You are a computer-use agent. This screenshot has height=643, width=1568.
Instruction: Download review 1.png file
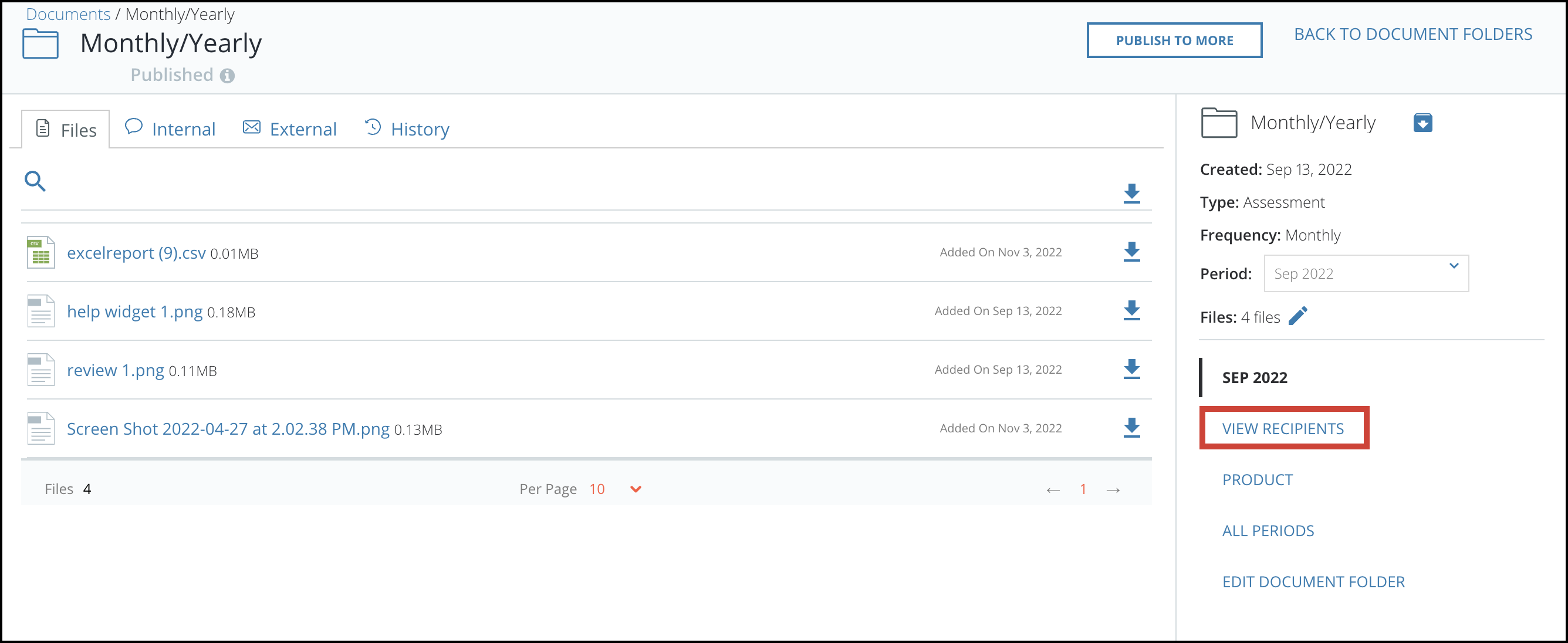click(x=1131, y=369)
